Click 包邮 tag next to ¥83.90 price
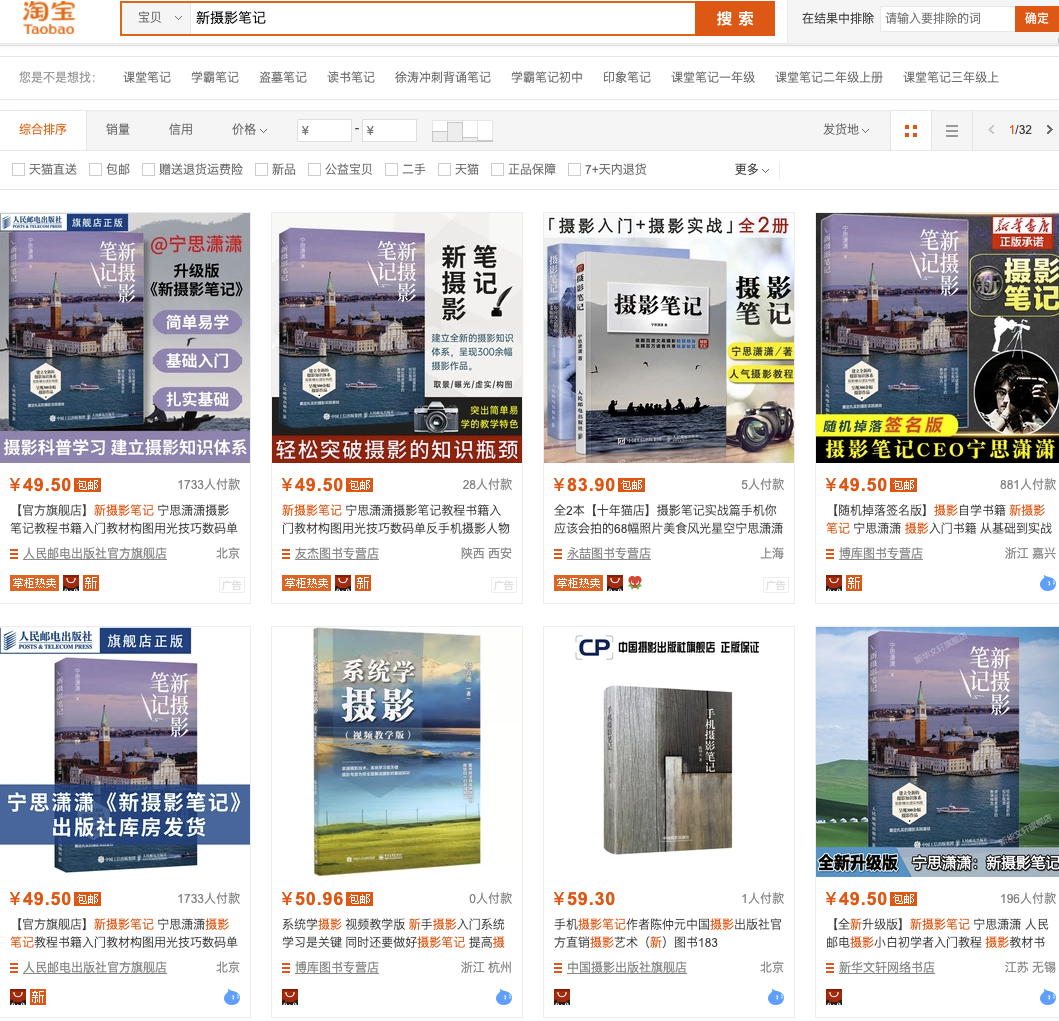Image resolution: width=1059 pixels, height=1021 pixels. 631,486
